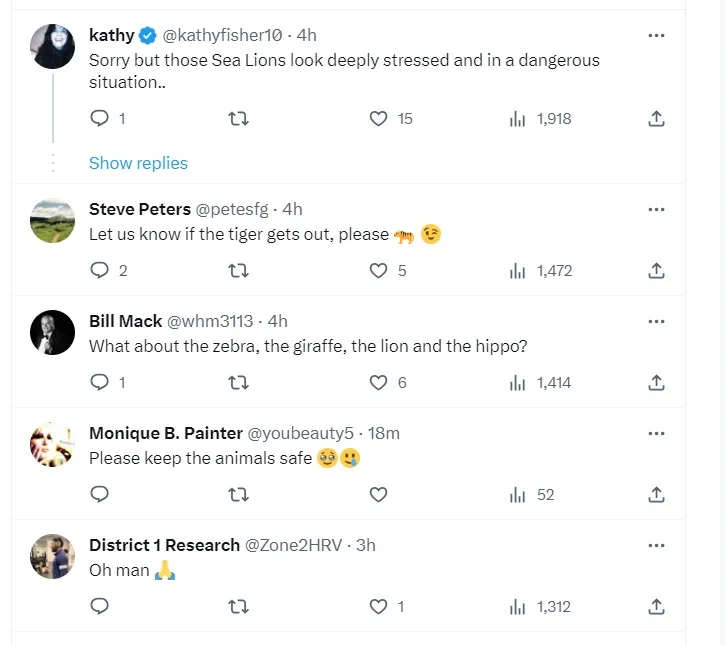
Task: Like Steve Peters' tiger tweet
Action: (x=379, y=270)
